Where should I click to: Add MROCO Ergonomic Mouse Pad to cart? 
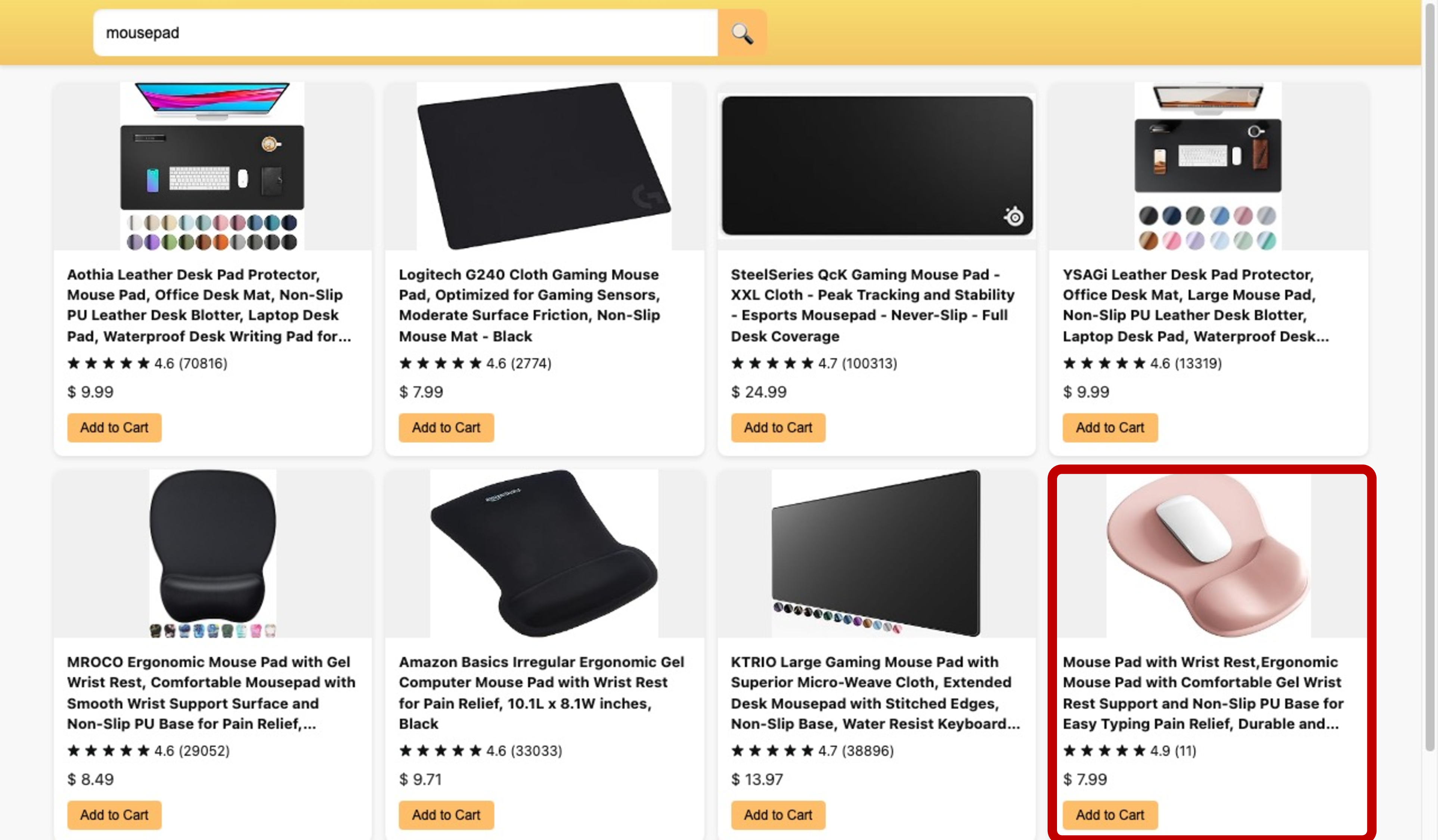point(114,815)
